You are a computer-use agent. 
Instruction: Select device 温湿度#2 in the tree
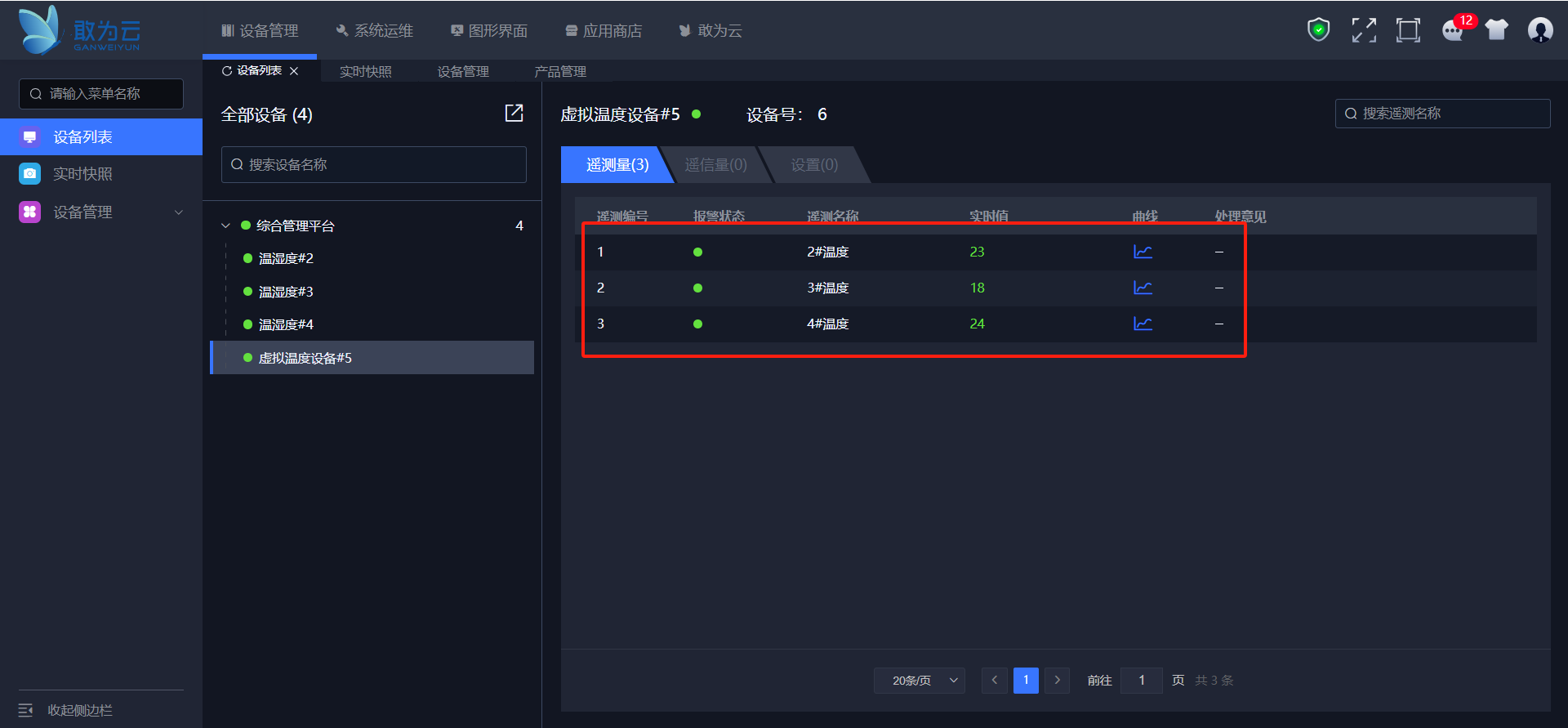pyautogui.click(x=286, y=258)
